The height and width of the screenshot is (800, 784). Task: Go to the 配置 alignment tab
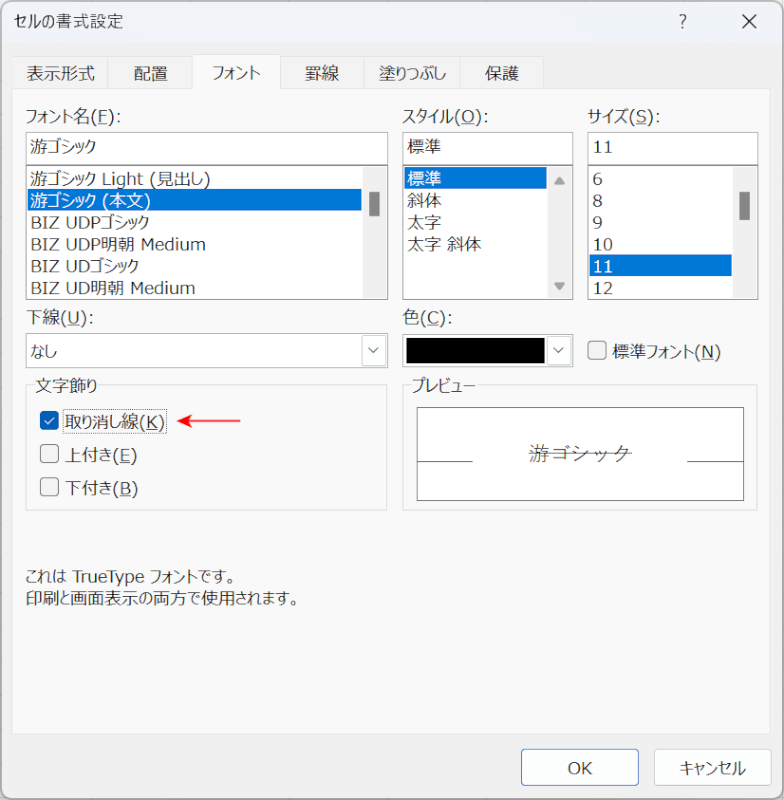(151, 73)
